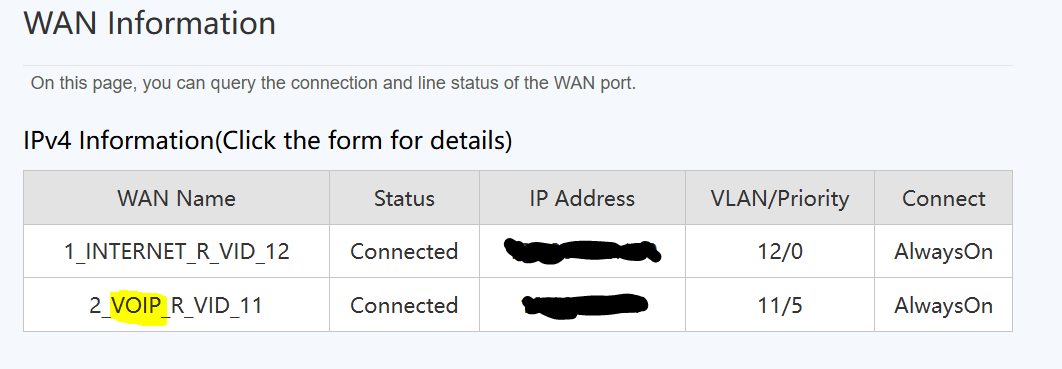Select the 2_VOIP_R_VID_11 WAN name cell

(x=177, y=305)
